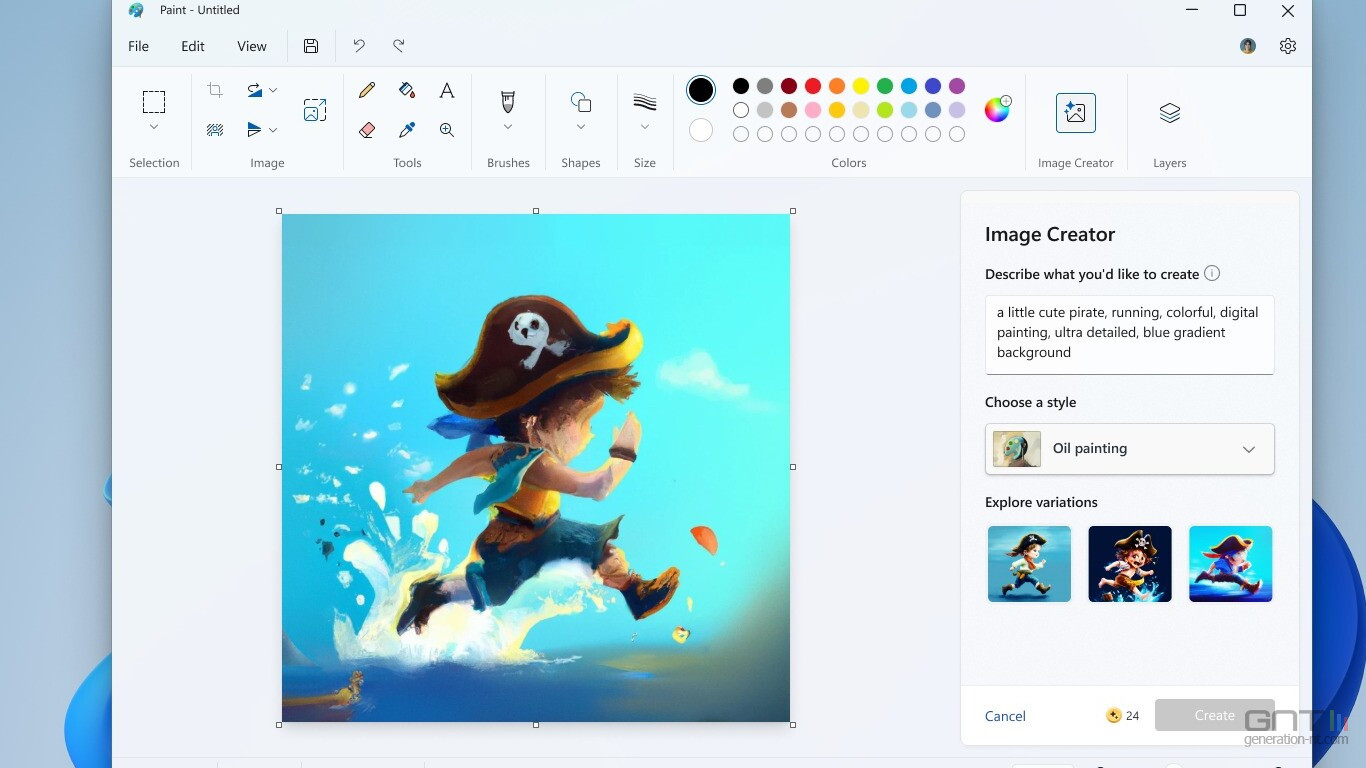Viewport: 1366px width, 768px height.
Task: Open the View menu
Action: [251, 46]
